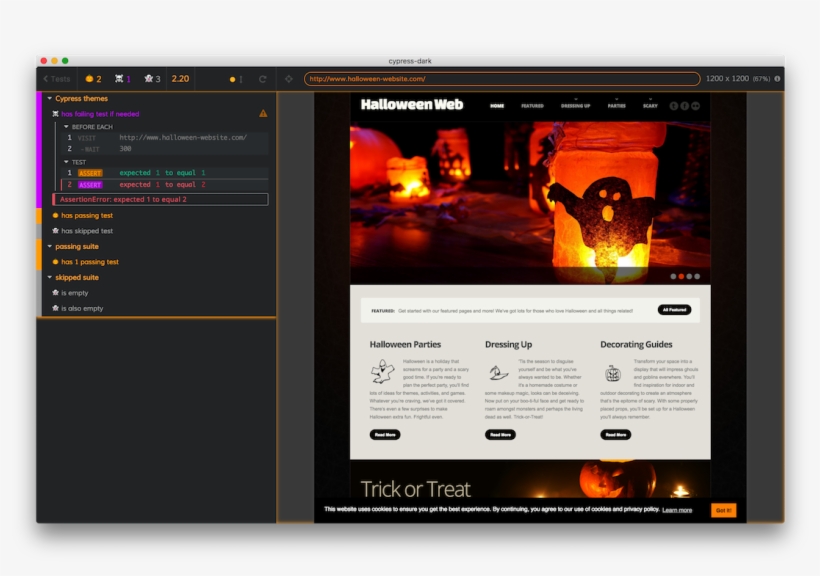
Task: Collapse the BEFORE EACH hook
Action: click(66, 127)
